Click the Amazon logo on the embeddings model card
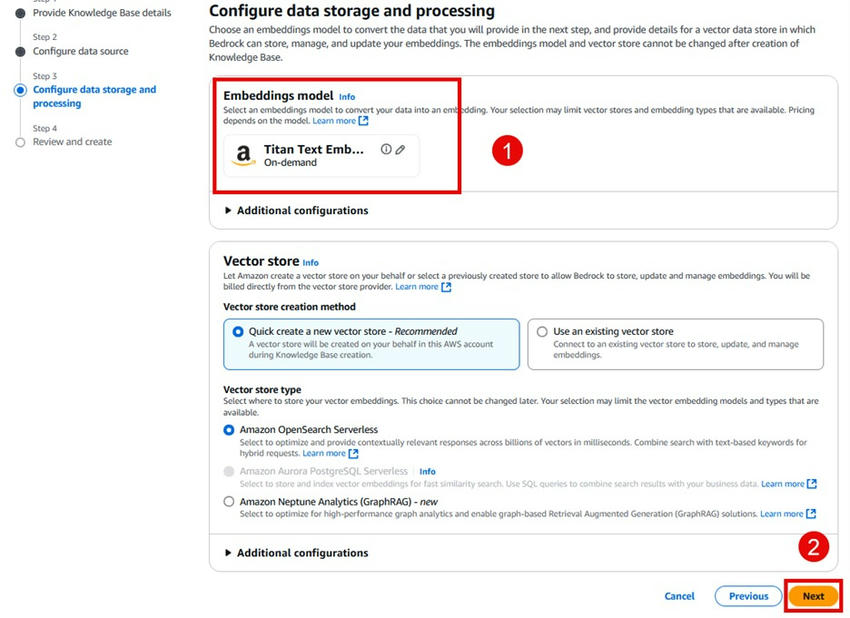 (x=243, y=156)
